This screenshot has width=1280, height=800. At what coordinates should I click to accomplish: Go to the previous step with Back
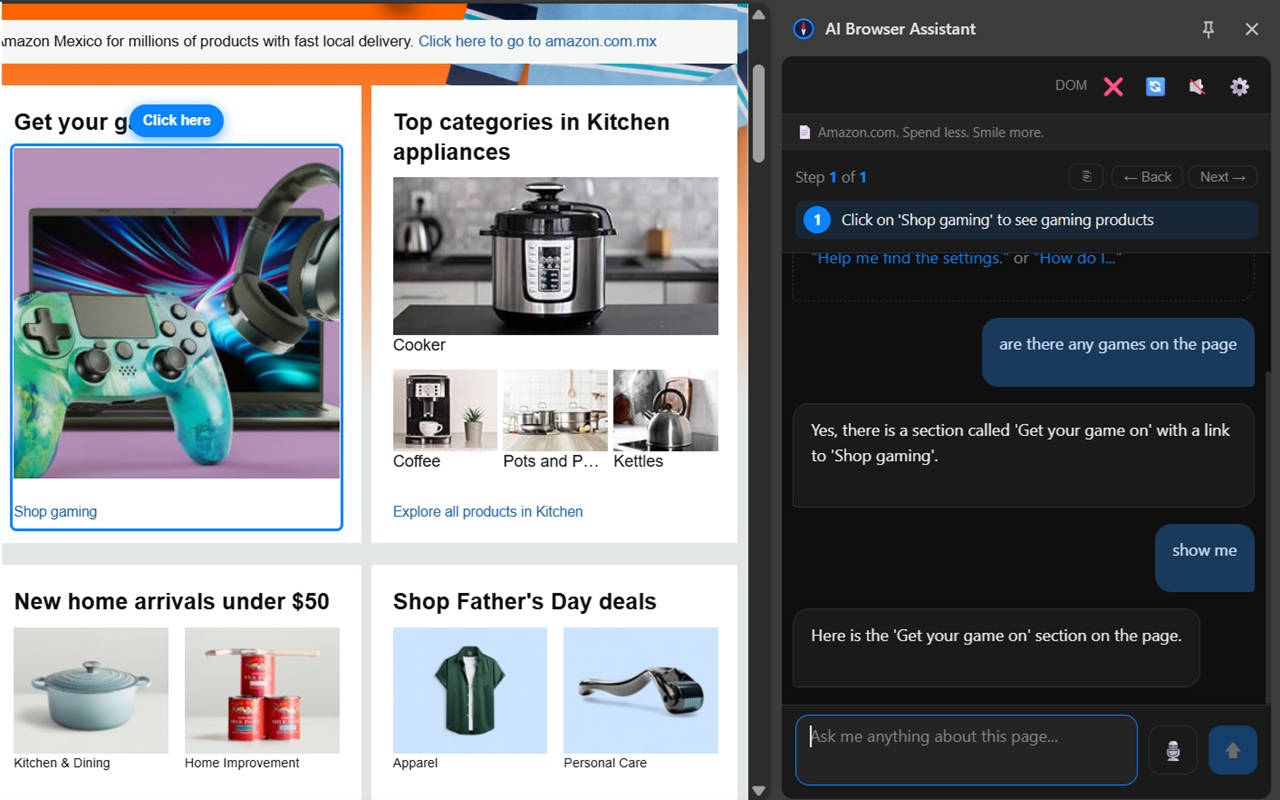point(1147,177)
